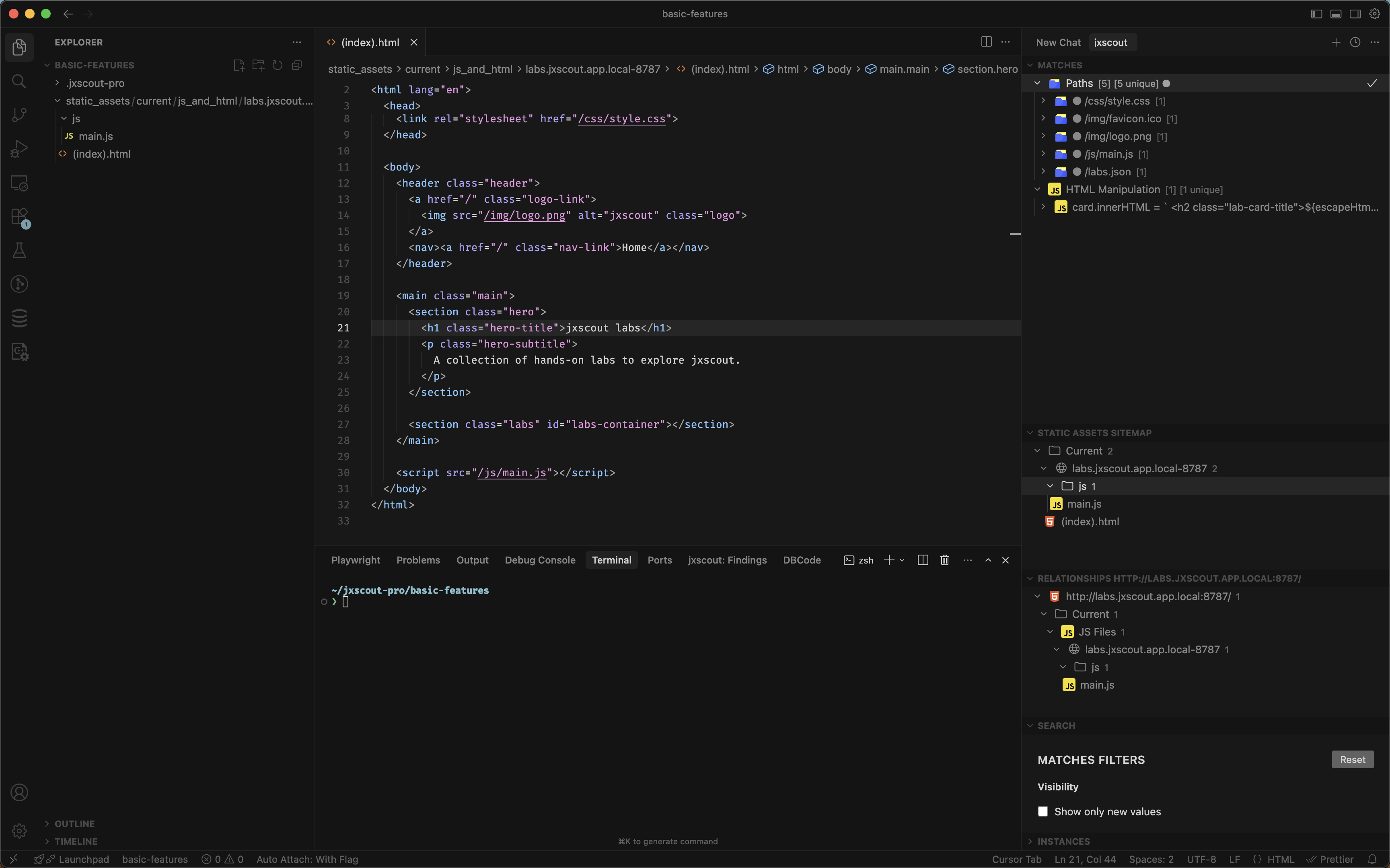Collapse the js folder in Explorer
The width and height of the screenshot is (1390, 868).
pos(64,118)
